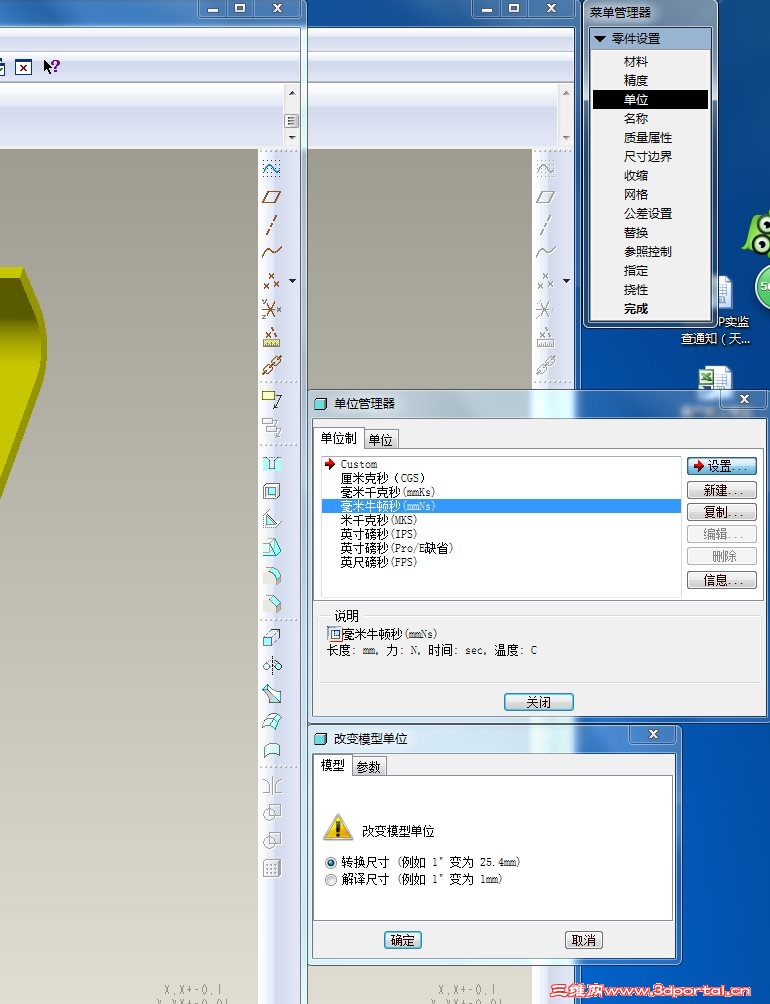Click the greyed-out Coordinate System icon
The image size is (770, 1004).
(545, 309)
